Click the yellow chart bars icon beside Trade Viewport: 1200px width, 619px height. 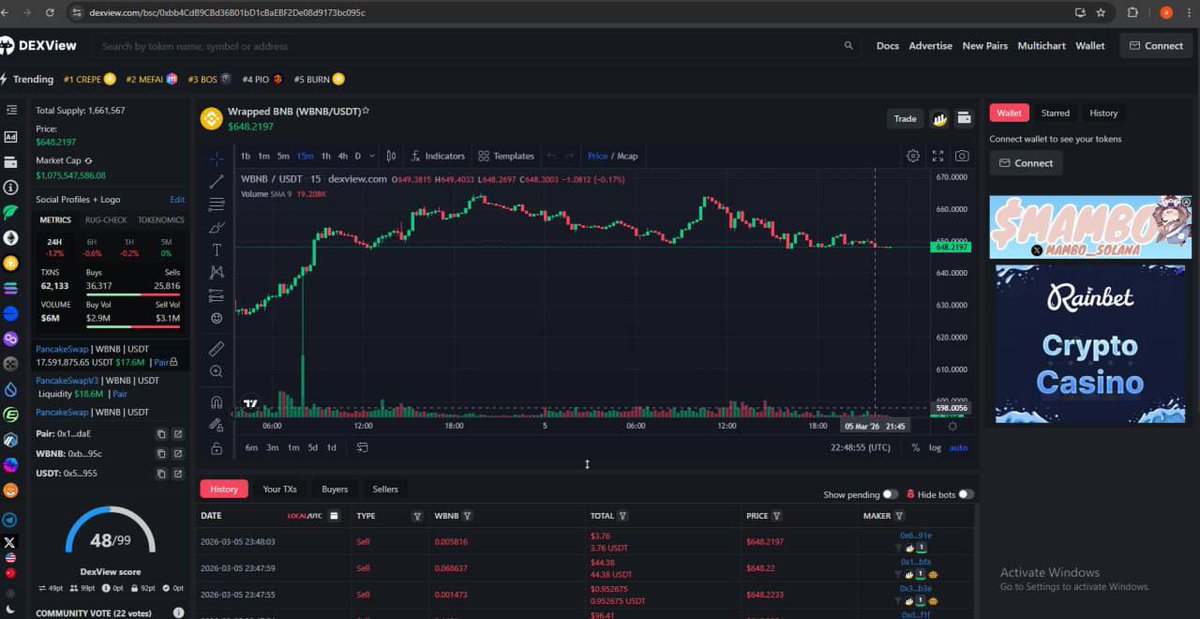[x=940, y=118]
